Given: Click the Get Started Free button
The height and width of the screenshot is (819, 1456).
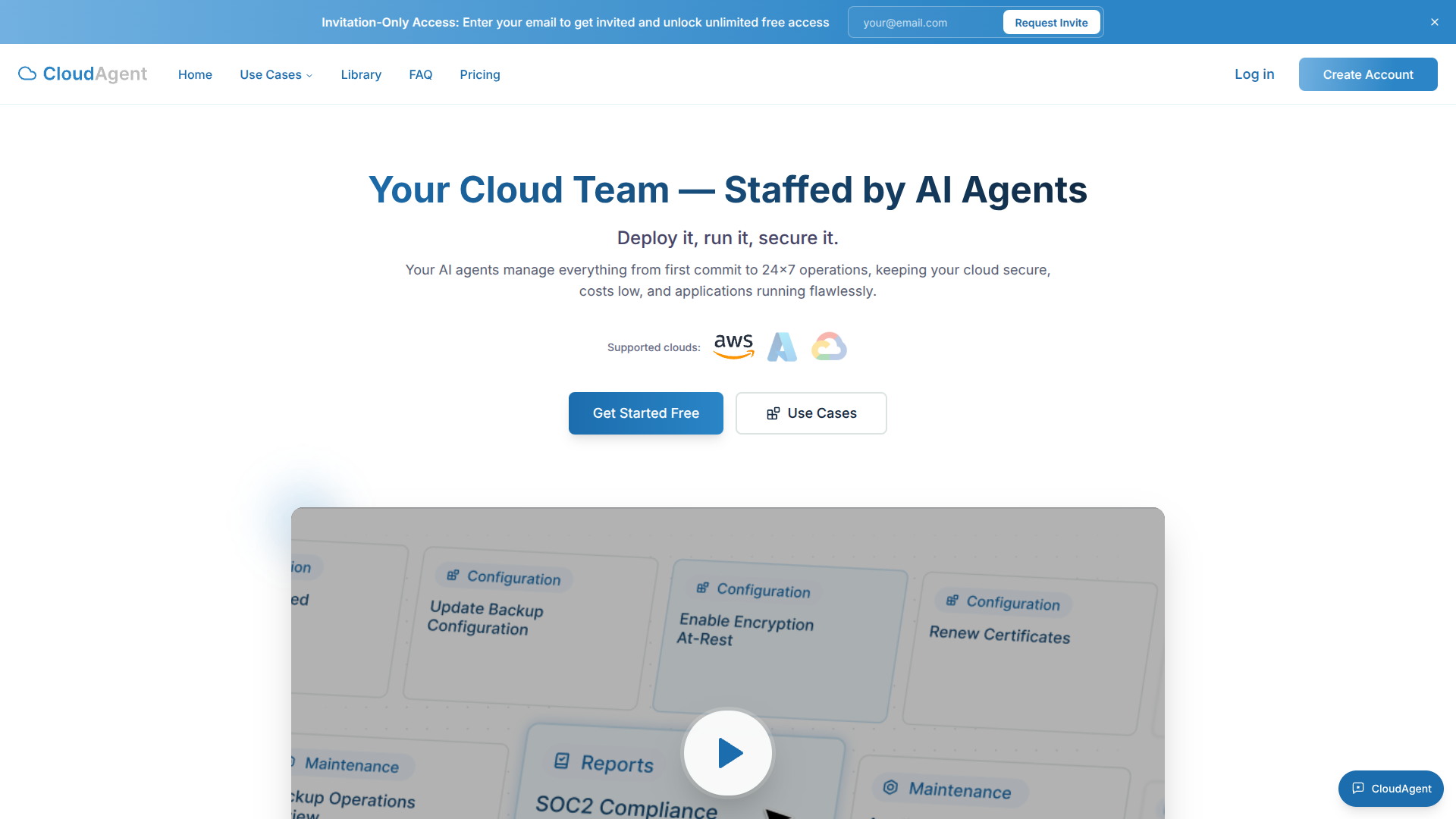Looking at the screenshot, I should 645,413.
